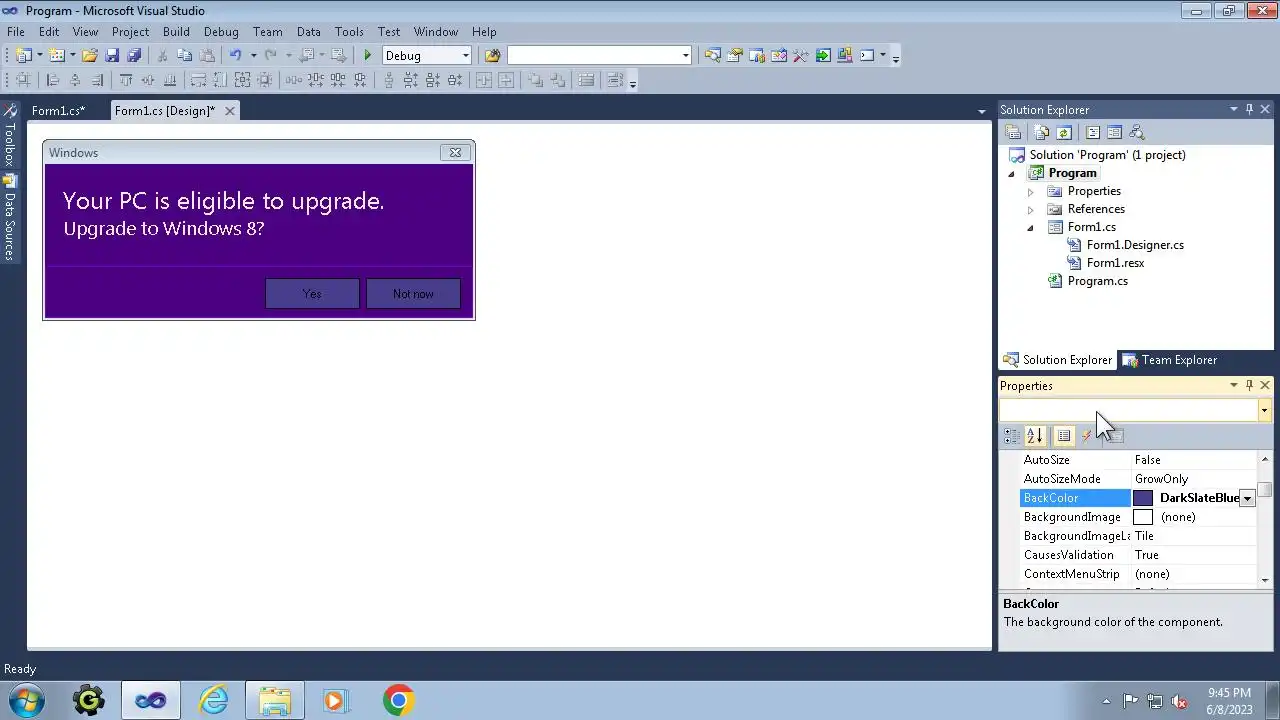Open Start Page icon in toolbar
Viewport: 1280px width, 720px height.
[822, 56]
